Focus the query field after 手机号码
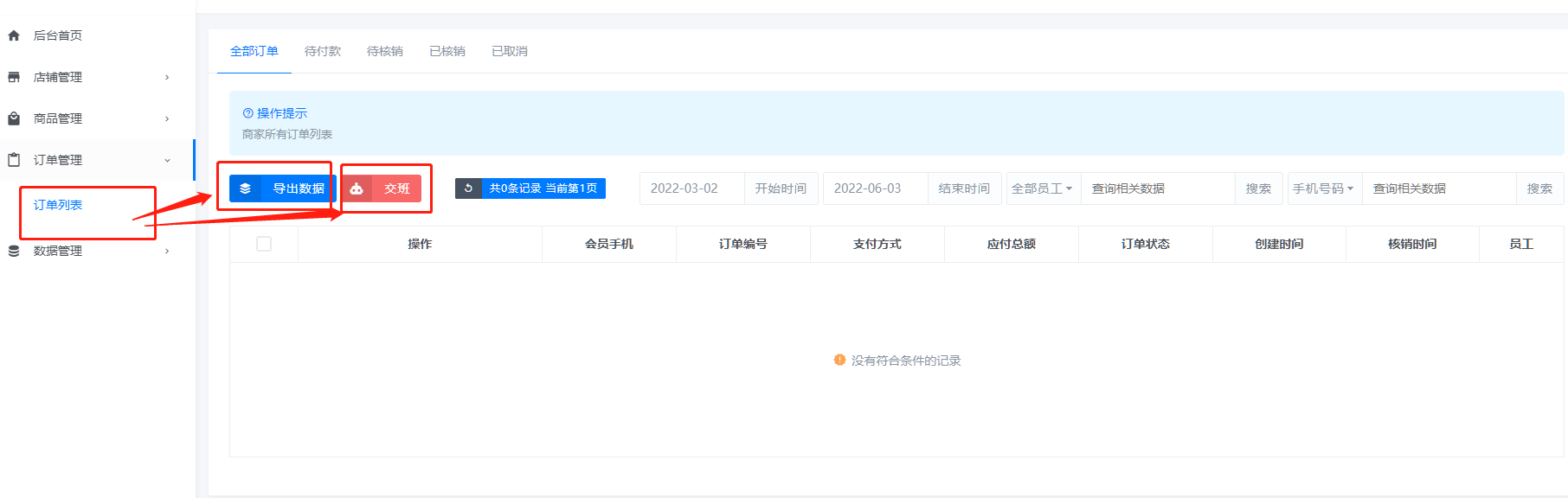This screenshot has width=1568, height=498. tap(1439, 188)
